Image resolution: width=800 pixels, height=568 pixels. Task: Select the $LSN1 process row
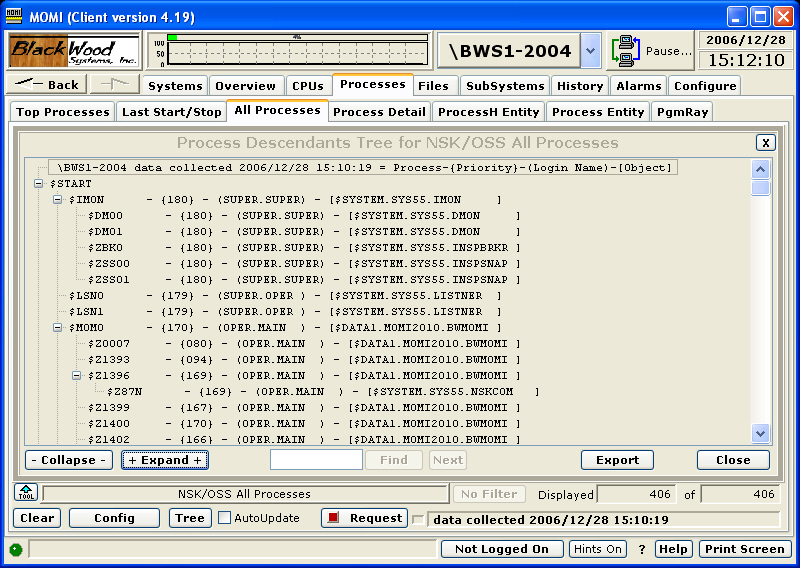pos(285,312)
